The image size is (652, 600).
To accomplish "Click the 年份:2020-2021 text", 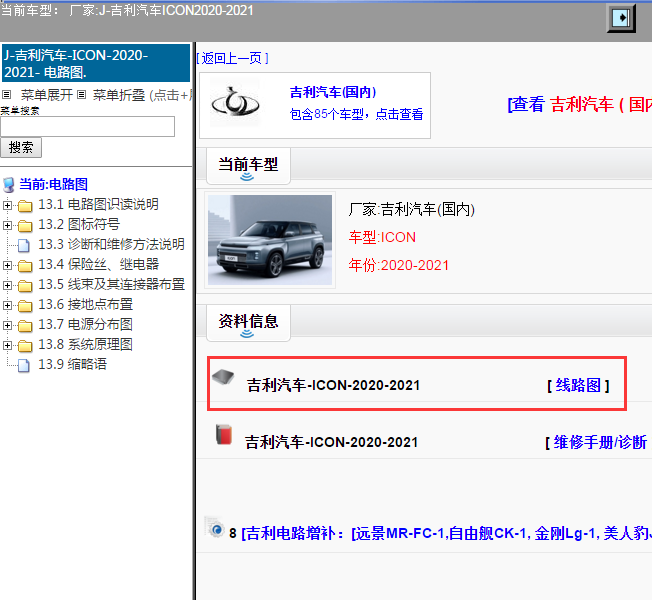I will (x=399, y=265).
